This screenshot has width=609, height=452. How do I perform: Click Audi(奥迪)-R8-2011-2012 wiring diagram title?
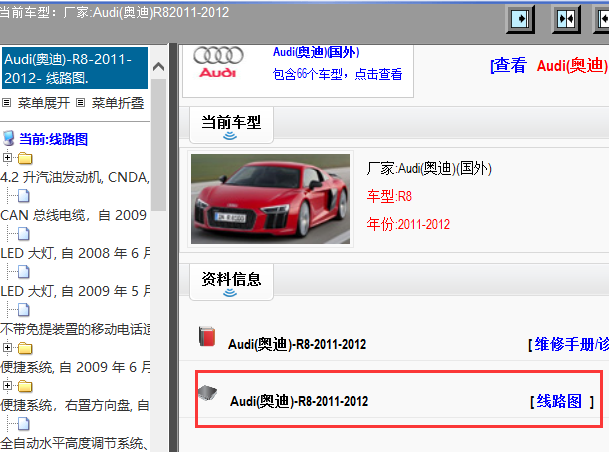299,401
